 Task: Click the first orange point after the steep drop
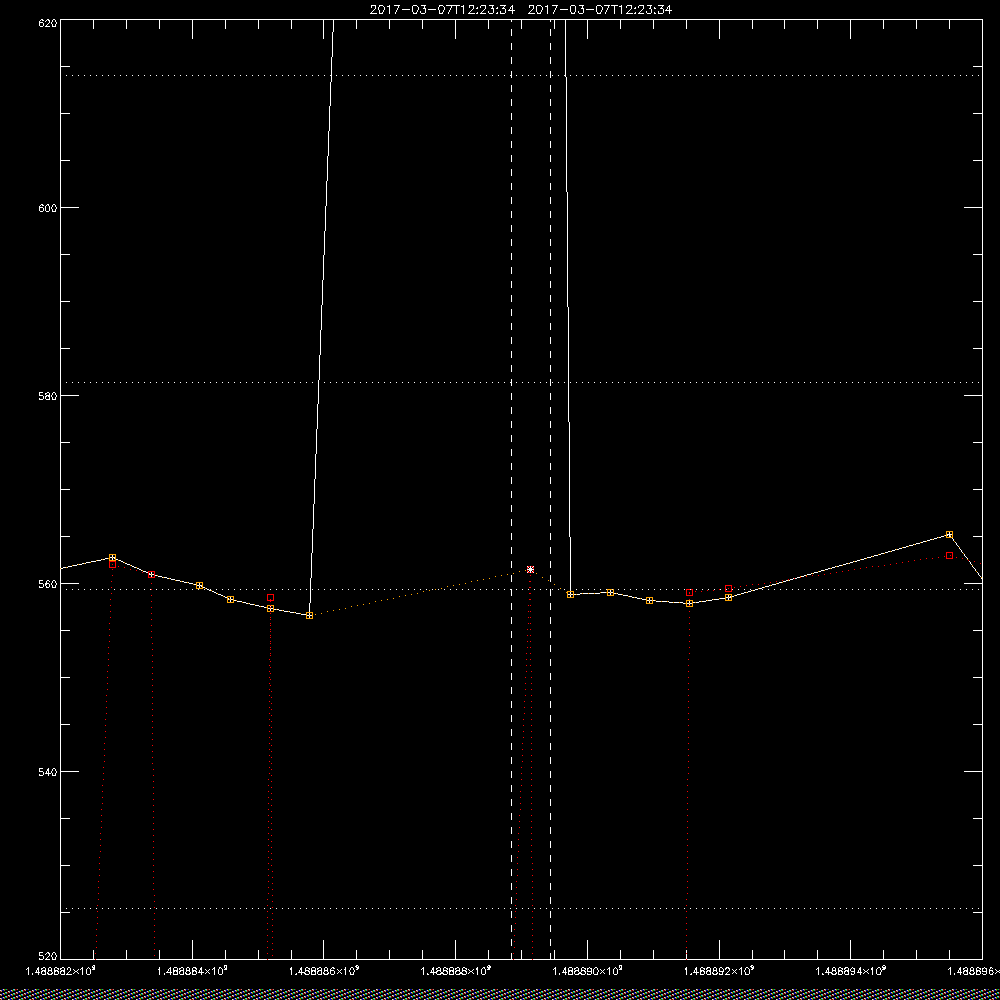(x=570, y=594)
